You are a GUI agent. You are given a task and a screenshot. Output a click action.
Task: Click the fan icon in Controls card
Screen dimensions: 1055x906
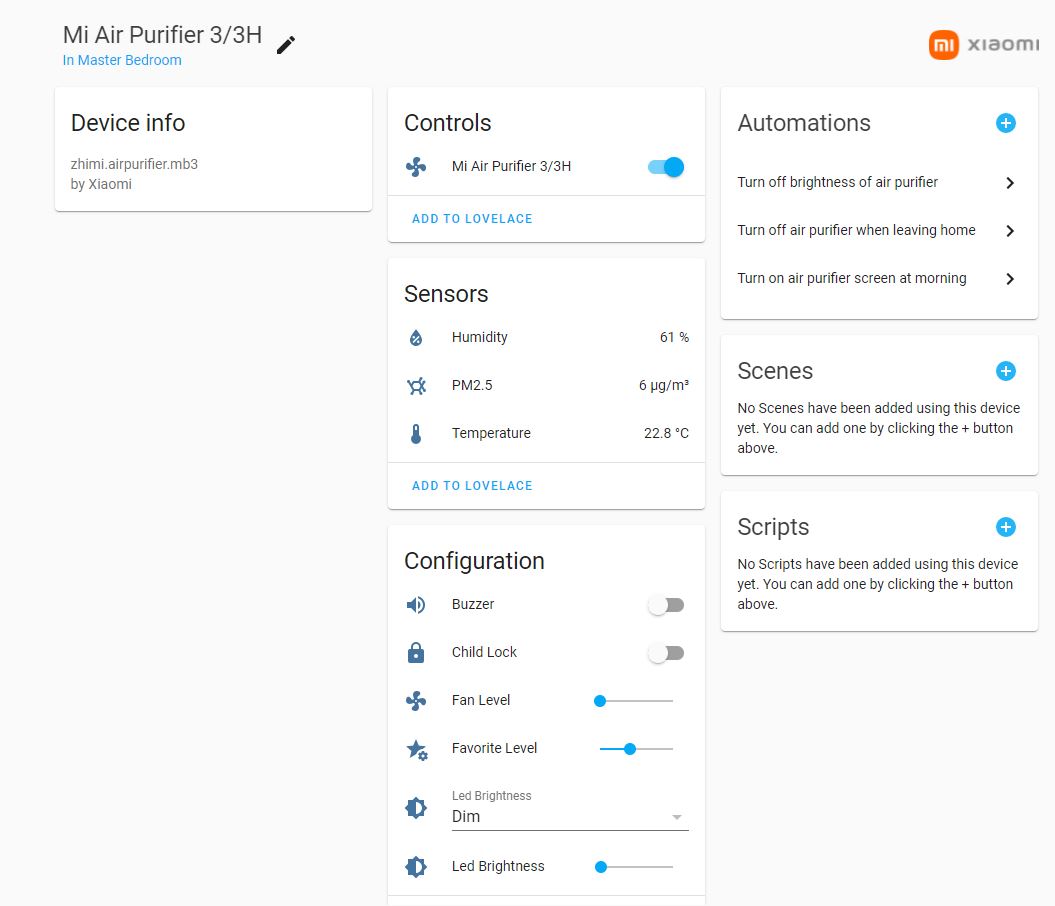click(416, 167)
